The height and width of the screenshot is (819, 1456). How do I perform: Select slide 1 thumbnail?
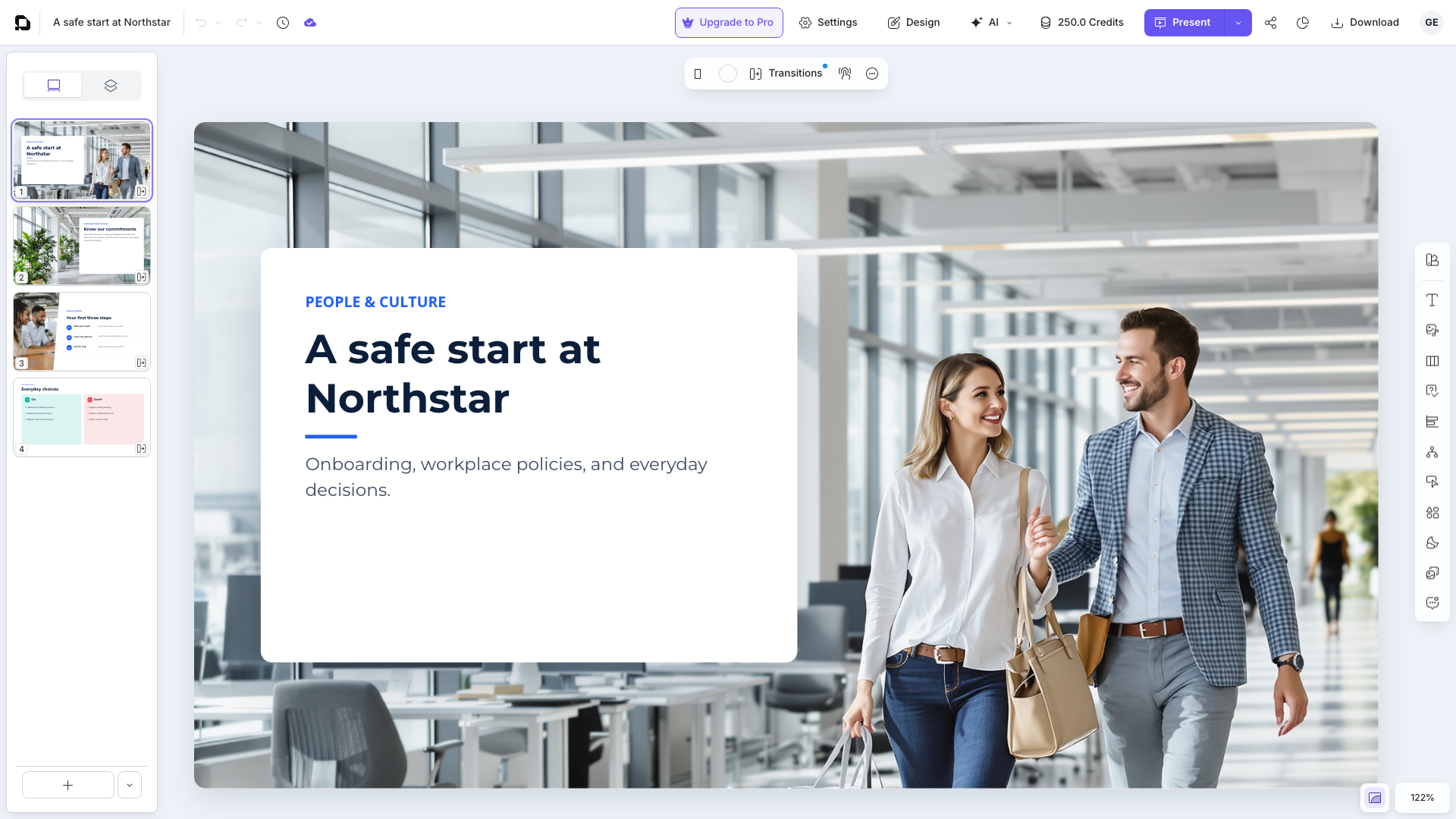coord(82,160)
